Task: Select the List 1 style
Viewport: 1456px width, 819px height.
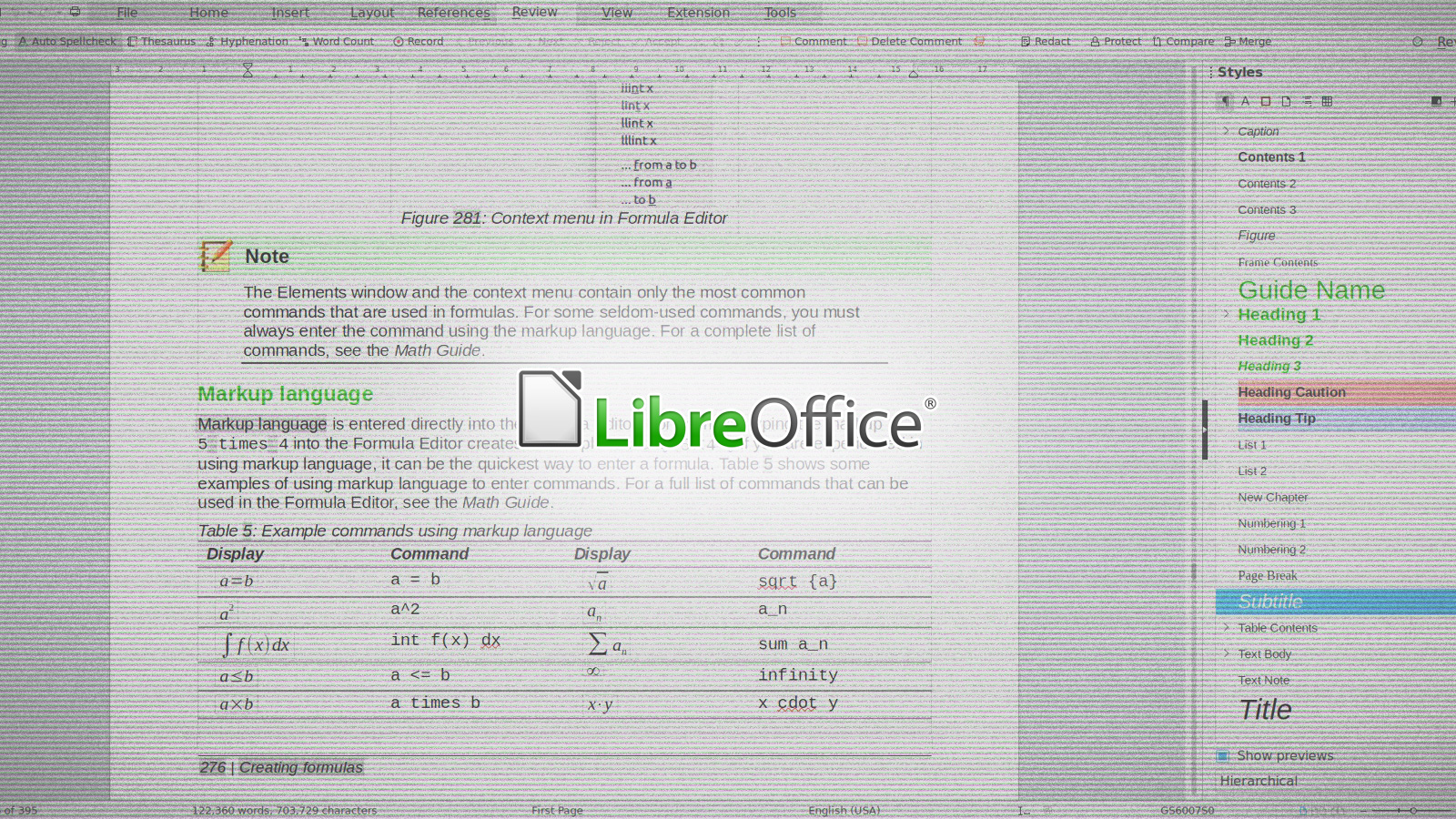Action: pyautogui.click(x=1252, y=445)
